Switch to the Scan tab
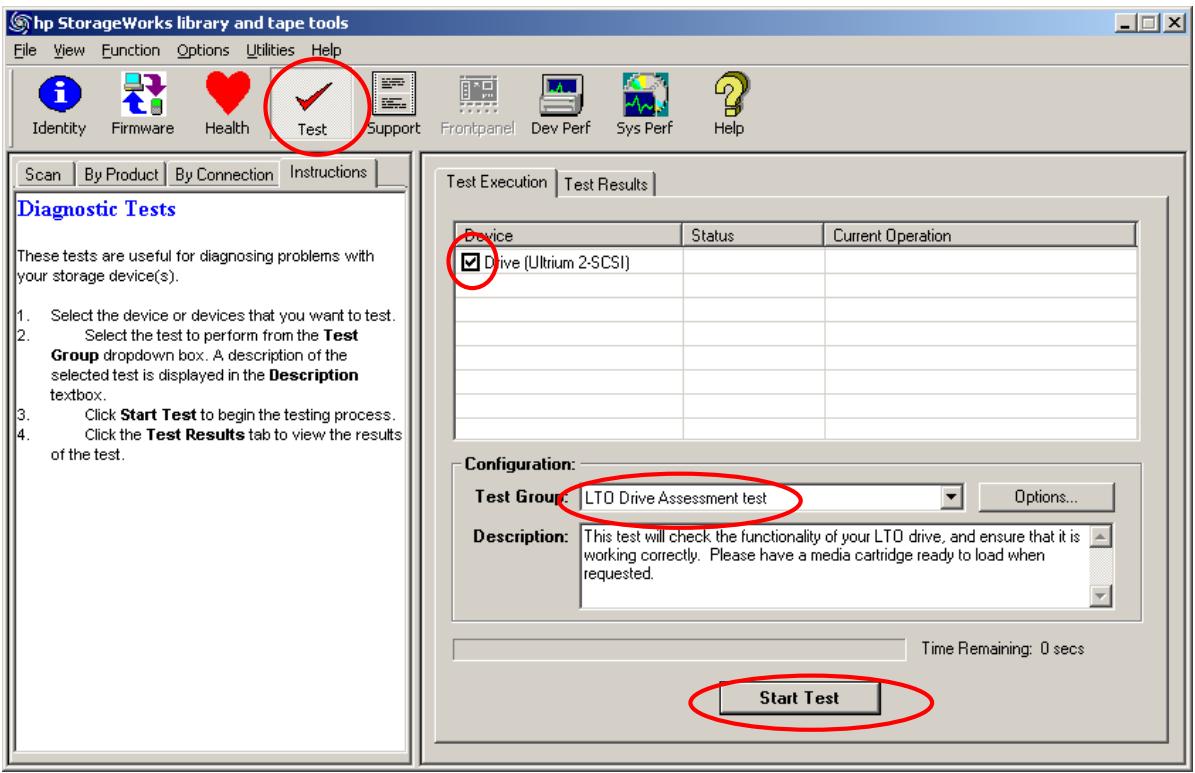Viewport: 1195px width, 773px height. point(43,175)
